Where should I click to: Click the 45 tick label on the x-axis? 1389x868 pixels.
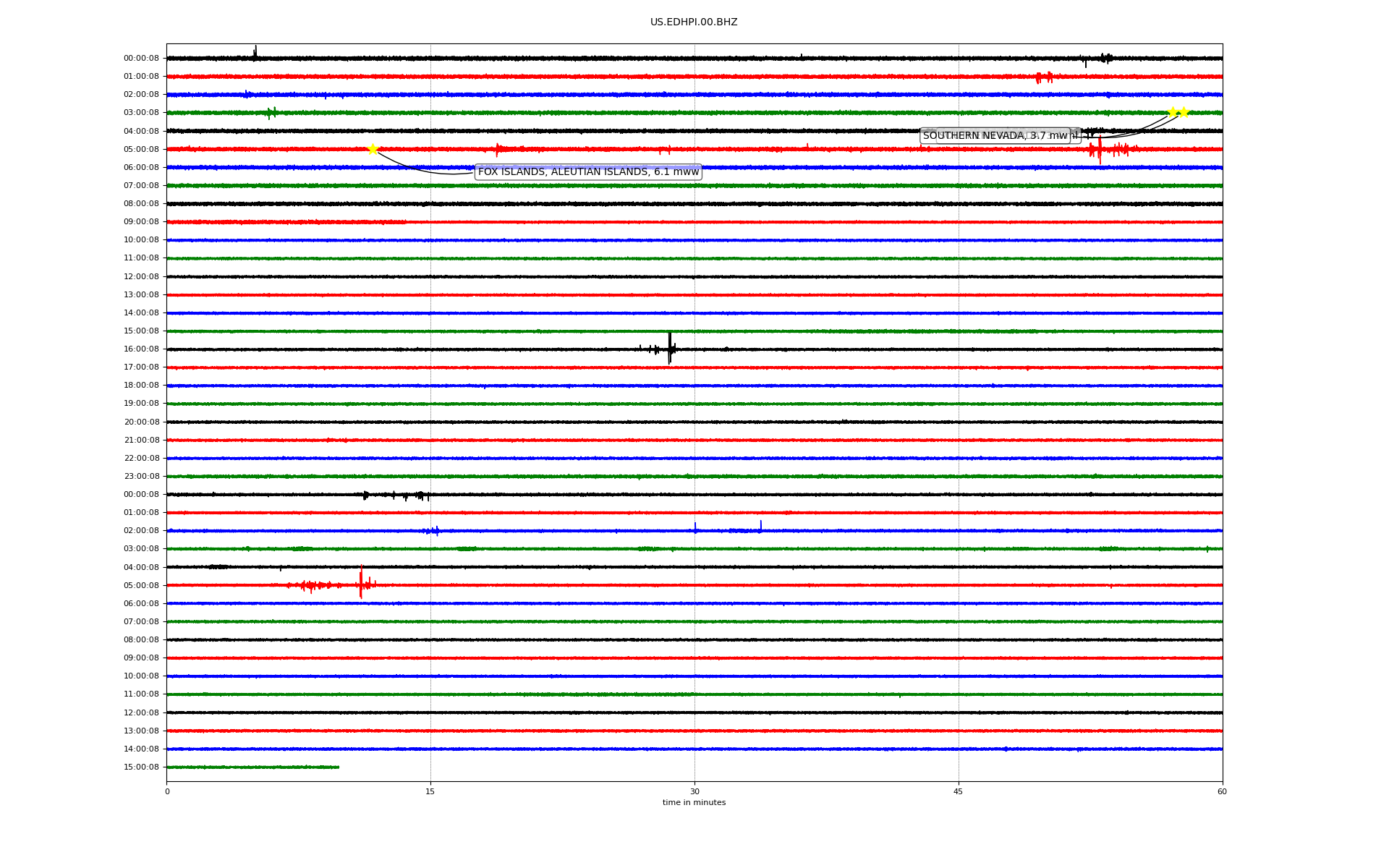(x=959, y=791)
